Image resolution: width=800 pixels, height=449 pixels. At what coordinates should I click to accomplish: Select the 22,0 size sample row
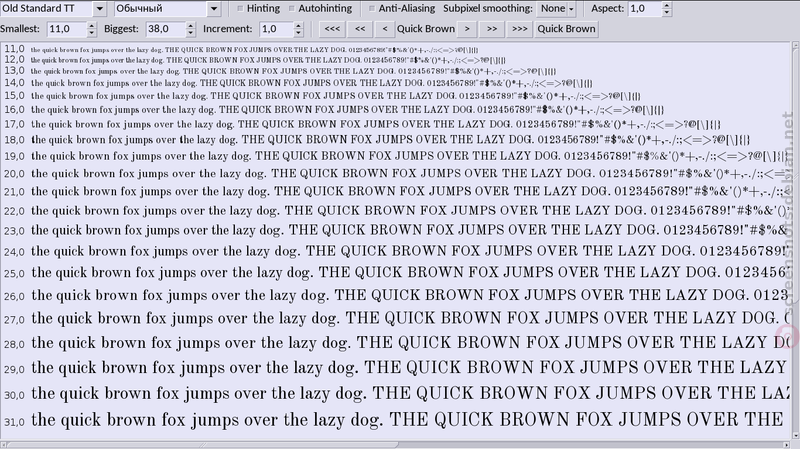396,210
